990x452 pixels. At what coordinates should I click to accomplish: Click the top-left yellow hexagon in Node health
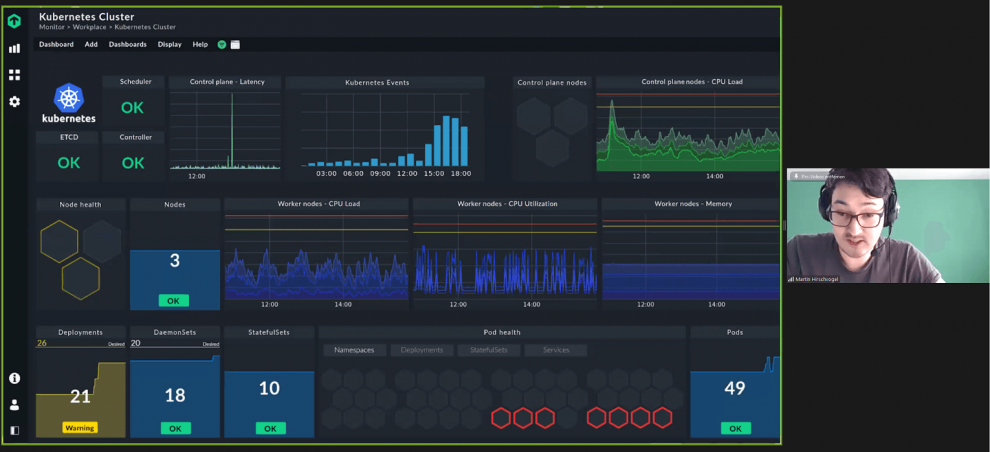click(x=59, y=241)
